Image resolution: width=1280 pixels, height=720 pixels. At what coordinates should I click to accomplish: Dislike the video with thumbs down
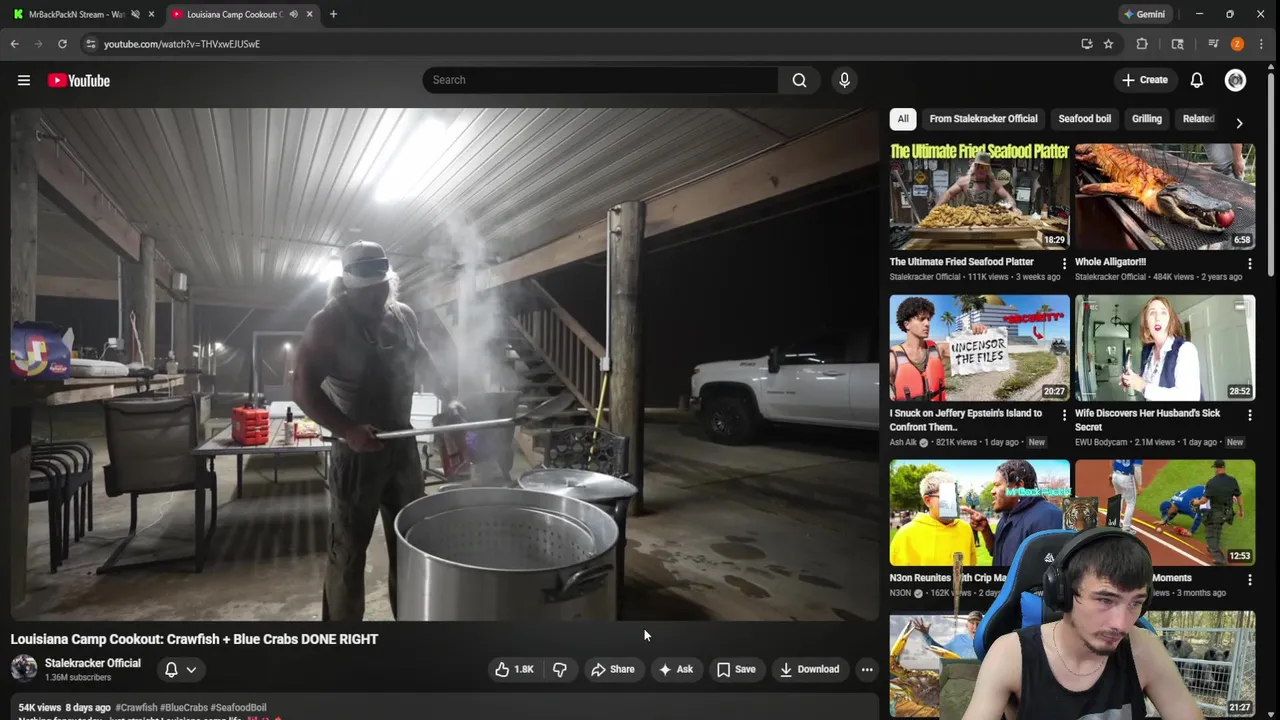pyautogui.click(x=559, y=669)
